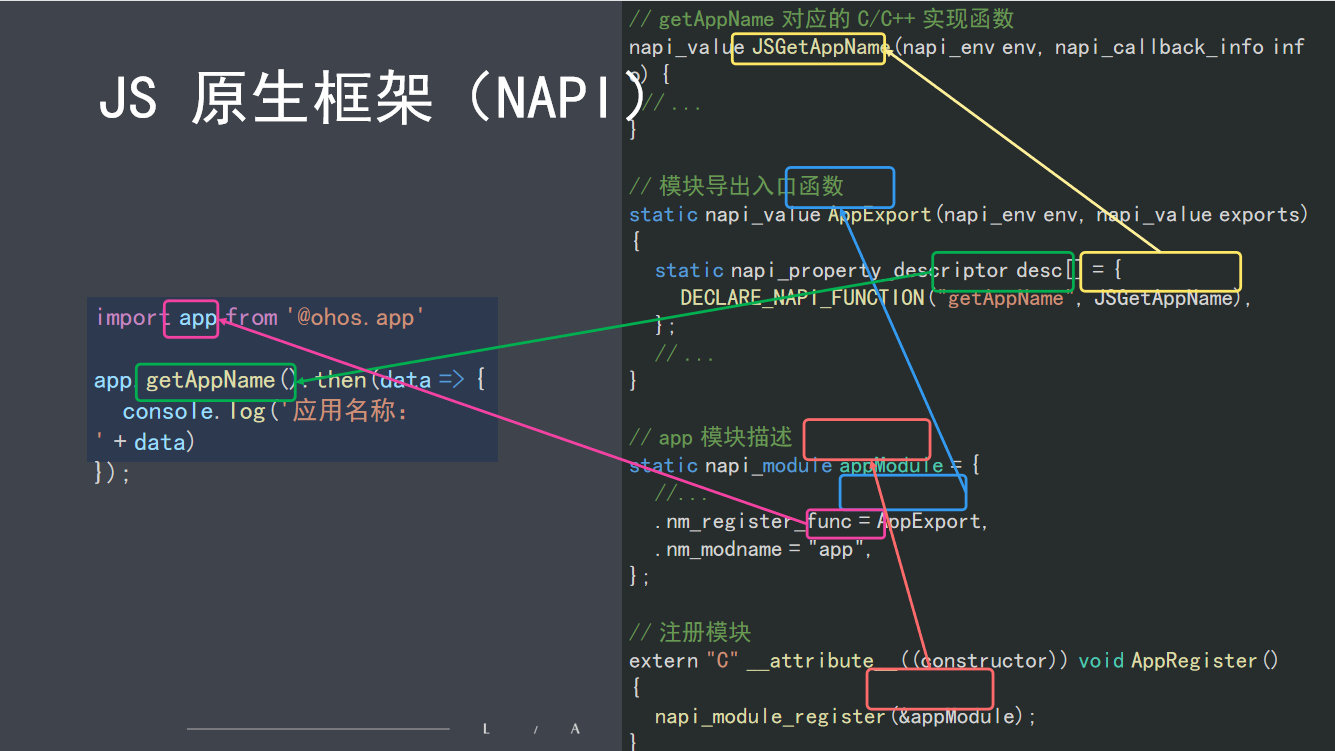Click the blue box above AppExport entry function
Image resolution: width=1335 pixels, height=751 pixels.
pos(839,187)
